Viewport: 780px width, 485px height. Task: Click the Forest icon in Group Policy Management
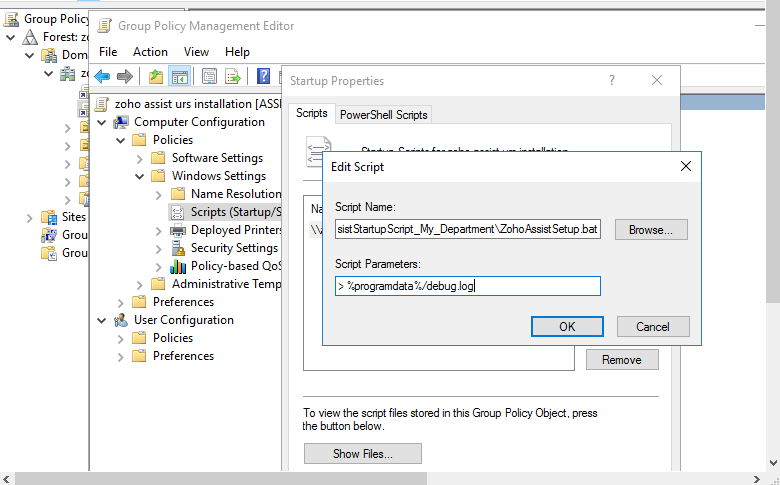pos(30,37)
